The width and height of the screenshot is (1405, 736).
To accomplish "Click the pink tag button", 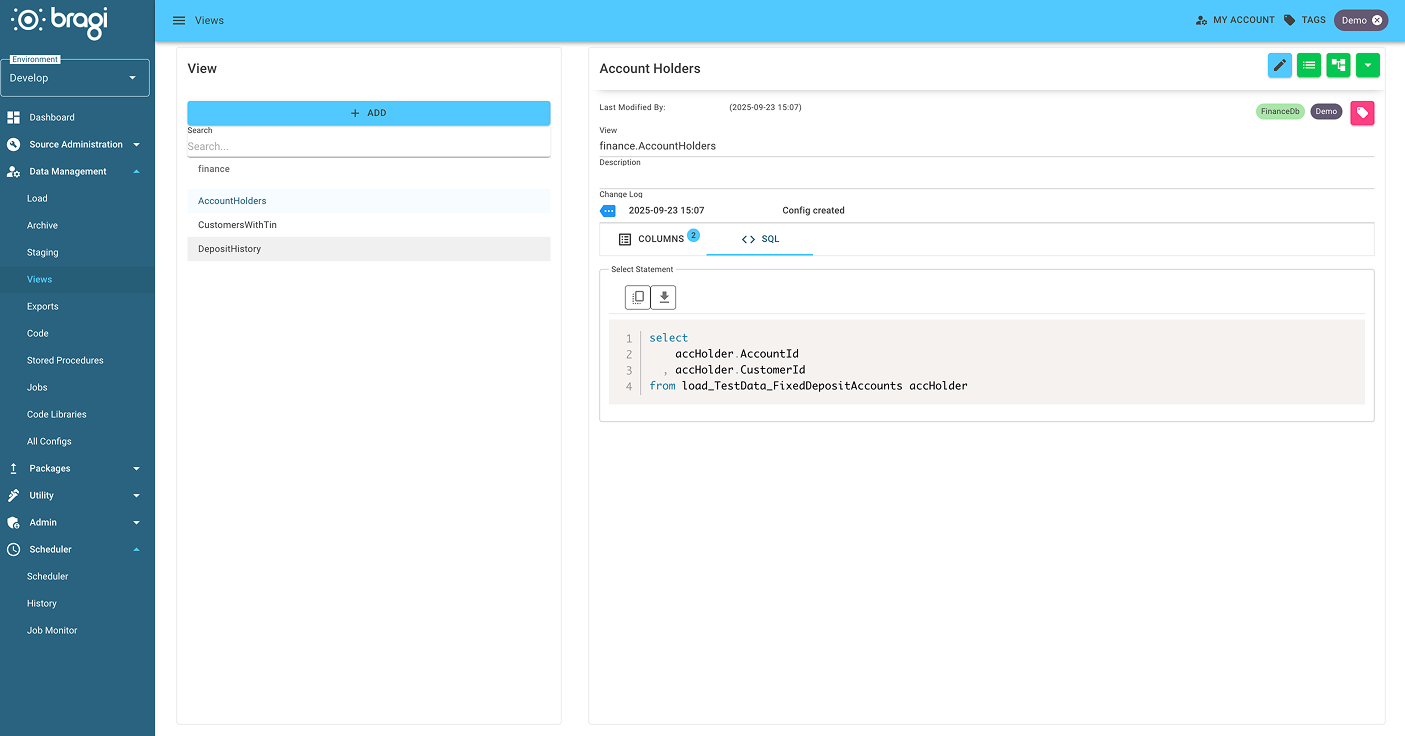I will coord(1362,113).
